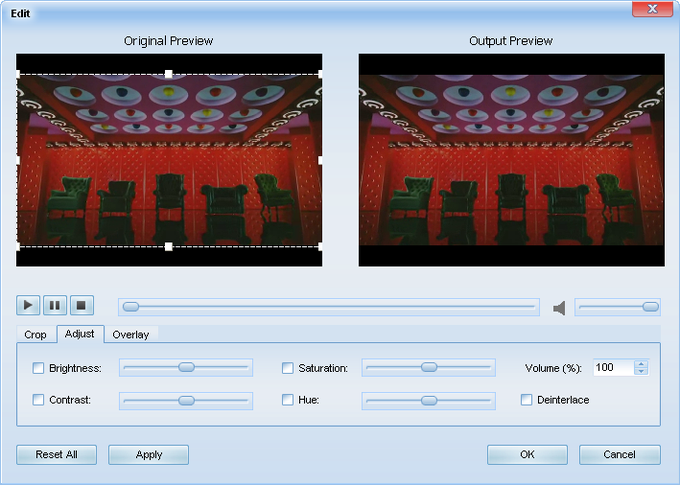Pause the video preview
The width and height of the screenshot is (680, 485).
(55, 305)
